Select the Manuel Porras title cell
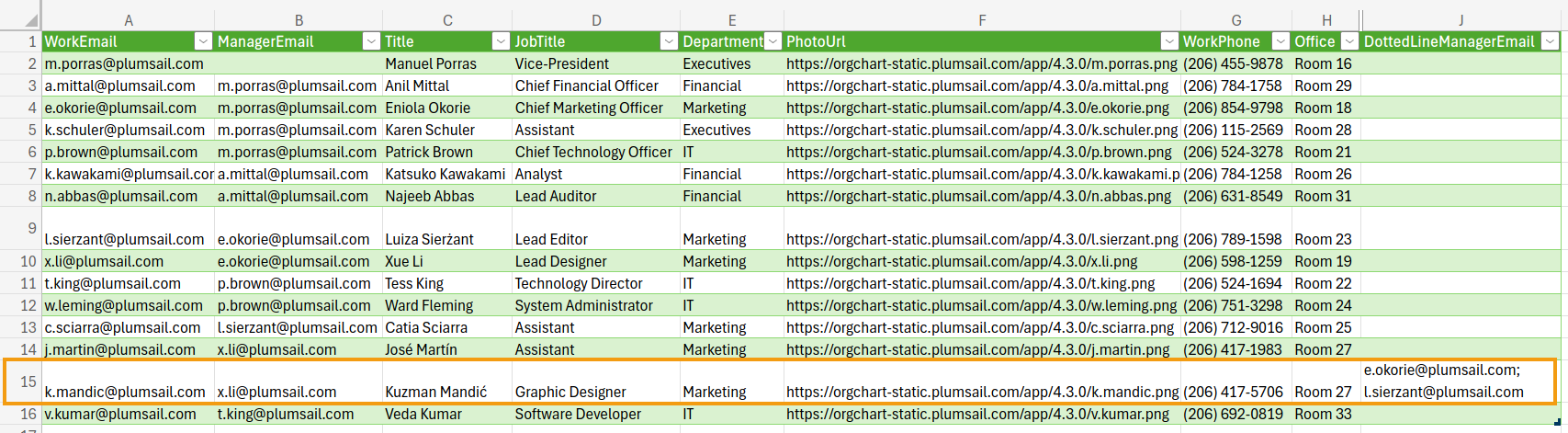Screen dimensions: 1568x433 446,63
